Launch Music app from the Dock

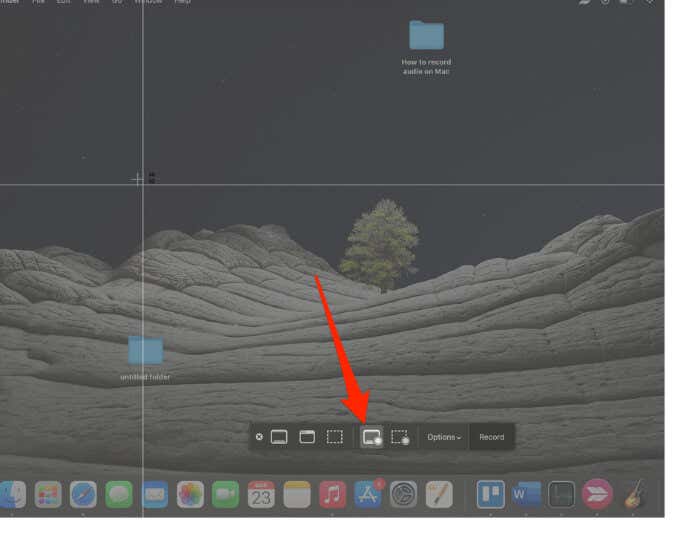332,494
